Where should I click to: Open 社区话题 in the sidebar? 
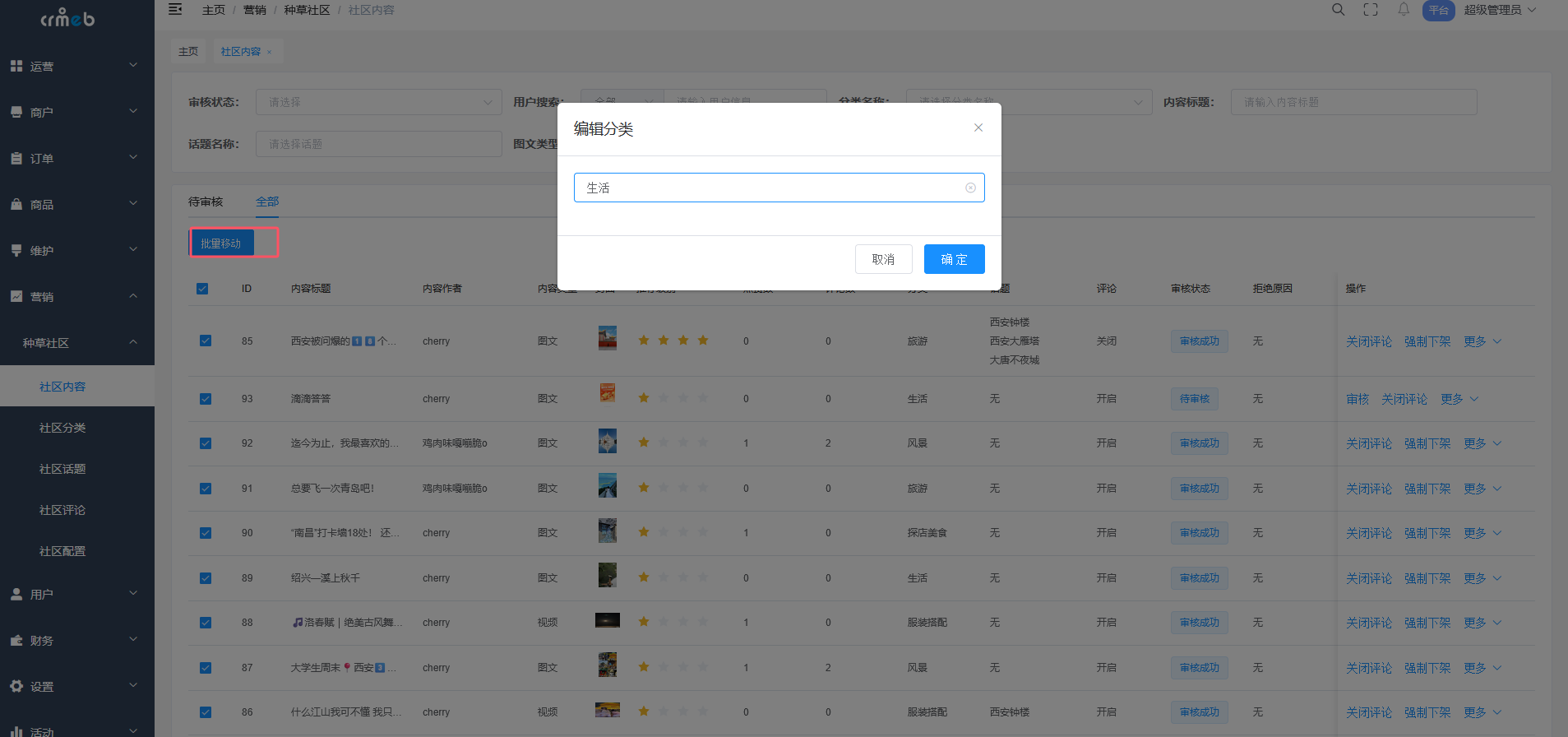click(x=62, y=469)
